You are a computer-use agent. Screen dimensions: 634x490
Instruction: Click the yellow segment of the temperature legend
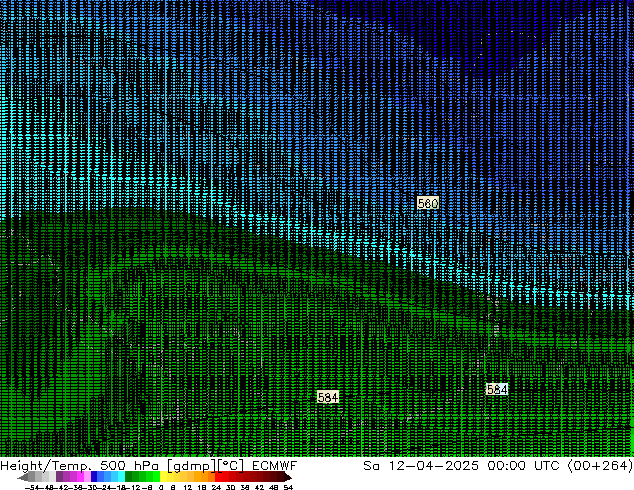(163, 477)
